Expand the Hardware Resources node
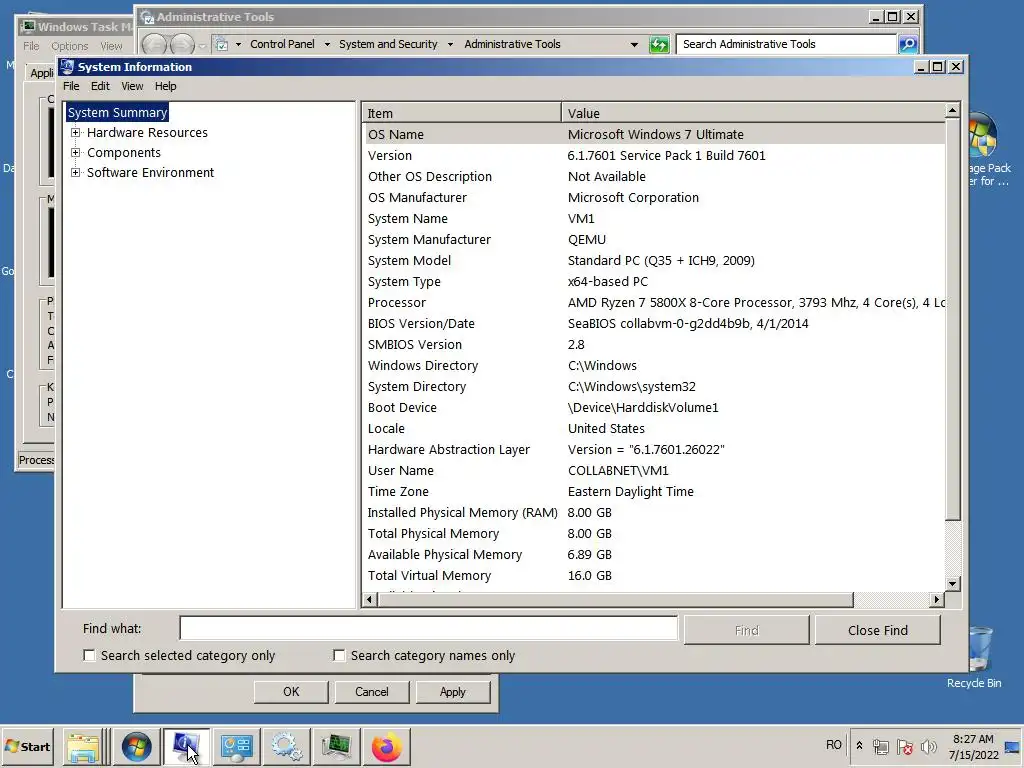1024x768 pixels. 76,133
